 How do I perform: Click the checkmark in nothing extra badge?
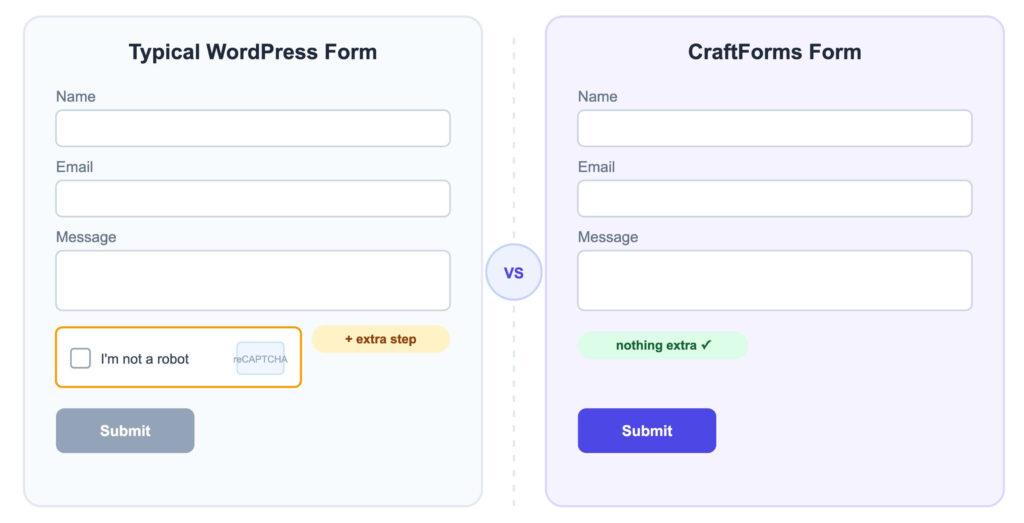coord(706,345)
